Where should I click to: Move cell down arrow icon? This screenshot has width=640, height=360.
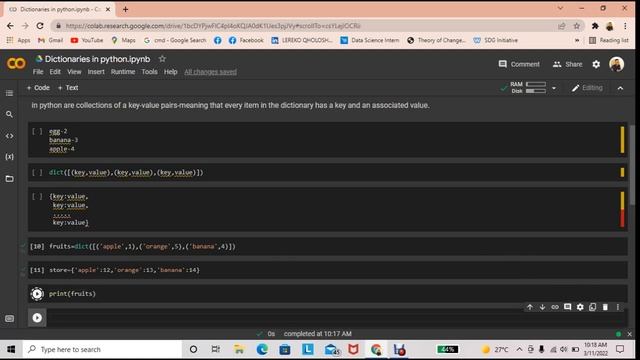pos(542,307)
